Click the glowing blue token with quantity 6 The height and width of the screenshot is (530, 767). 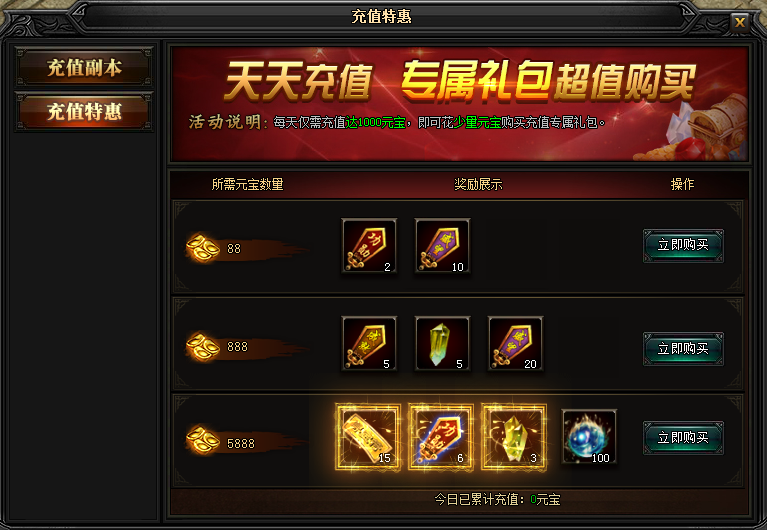(441, 437)
